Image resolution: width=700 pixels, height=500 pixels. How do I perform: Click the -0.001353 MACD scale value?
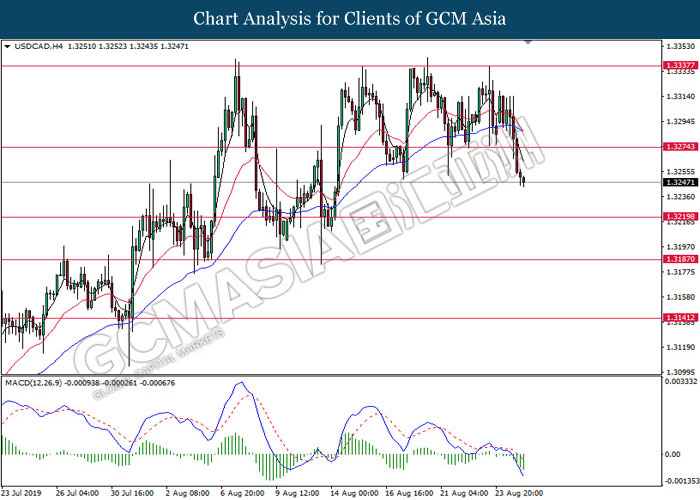[681, 481]
